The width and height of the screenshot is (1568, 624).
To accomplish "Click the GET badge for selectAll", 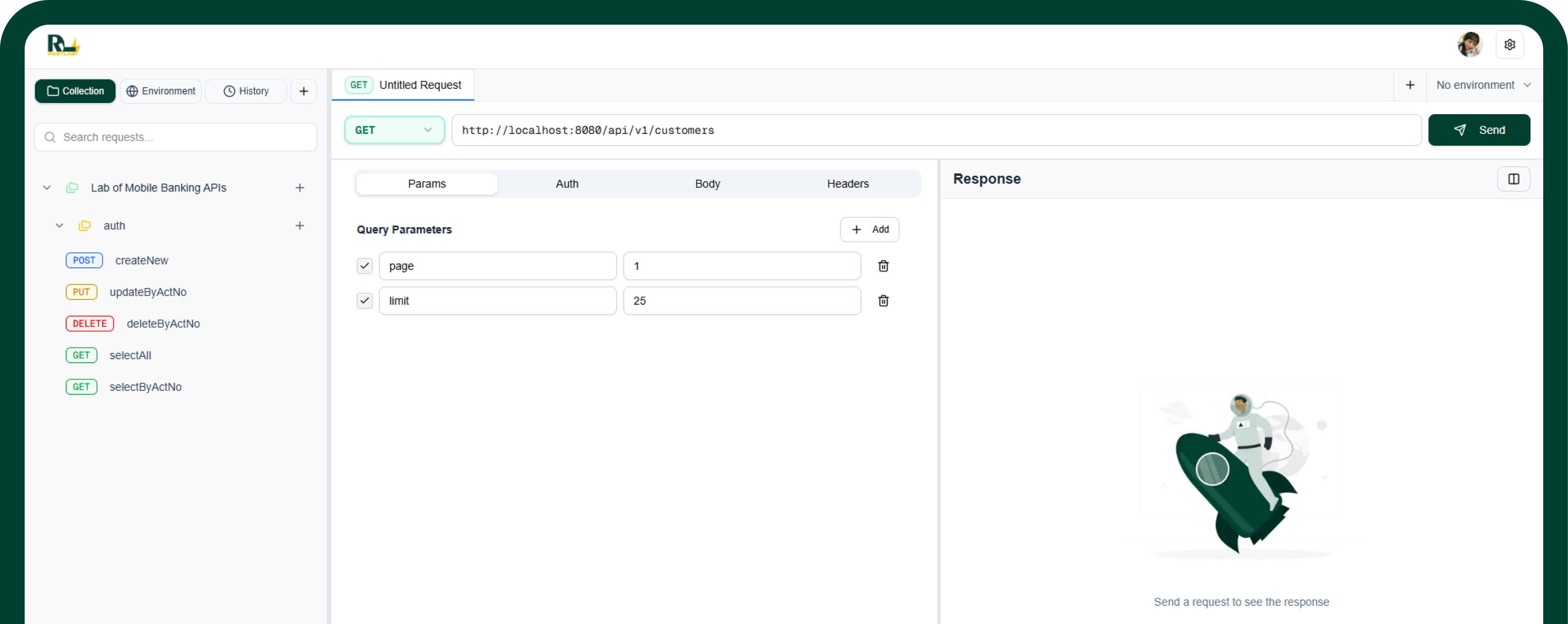I will pos(81,355).
